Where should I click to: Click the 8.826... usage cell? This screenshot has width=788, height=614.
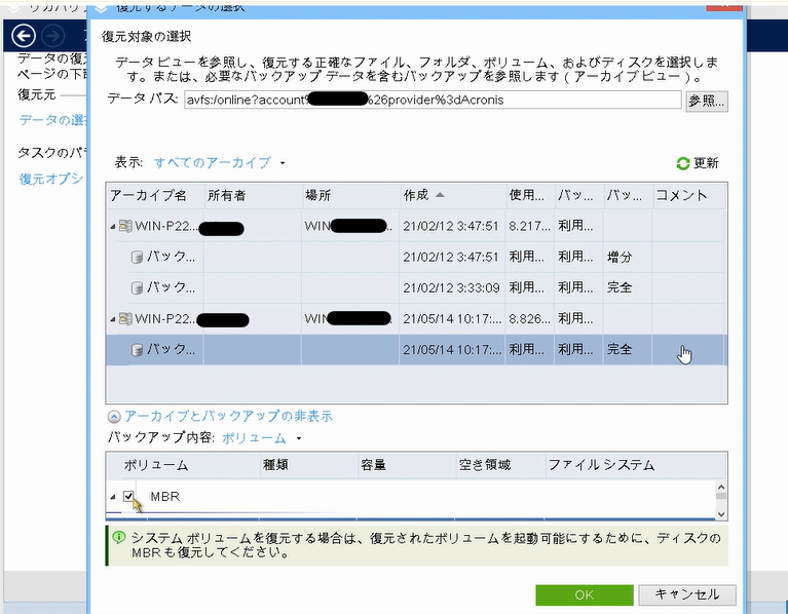(x=530, y=319)
